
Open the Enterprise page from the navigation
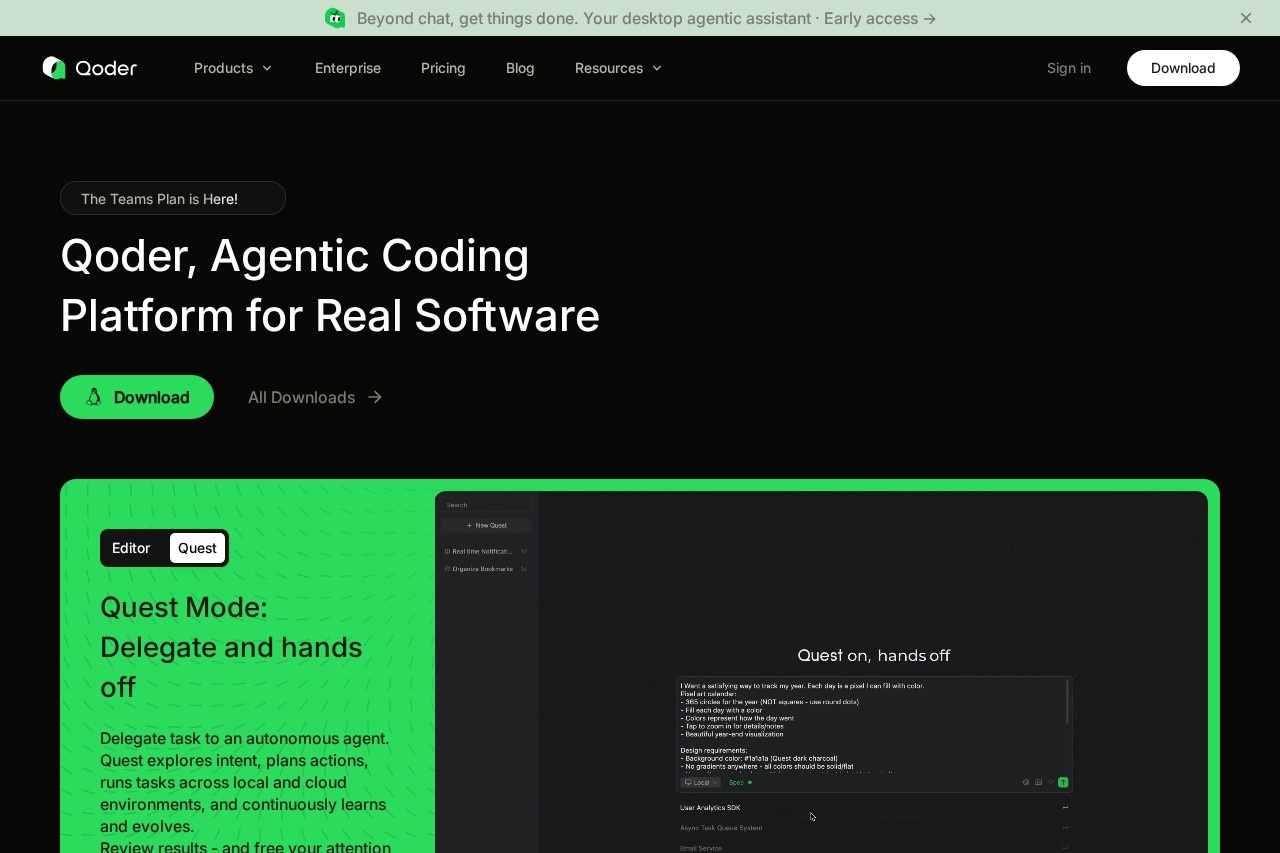click(x=348, y=68)
